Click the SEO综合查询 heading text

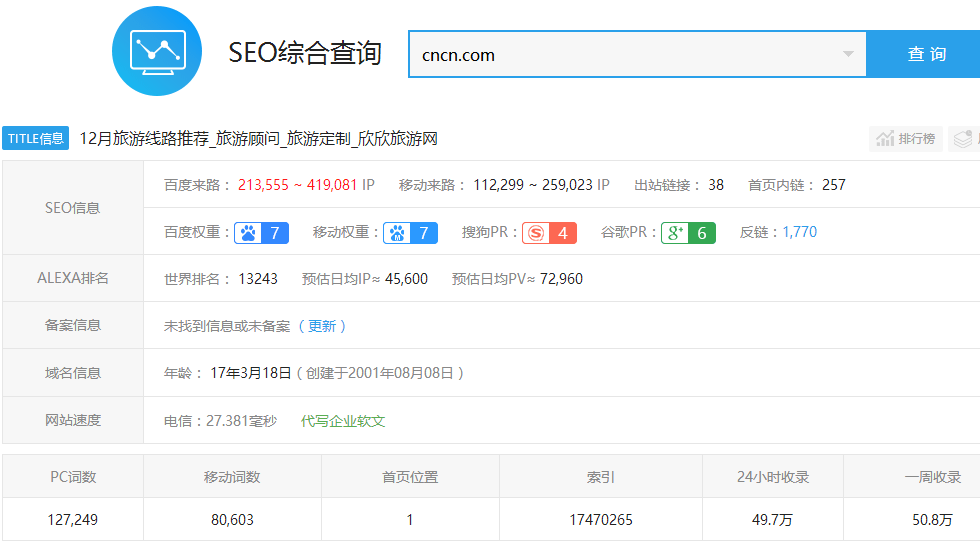(305, 53)
